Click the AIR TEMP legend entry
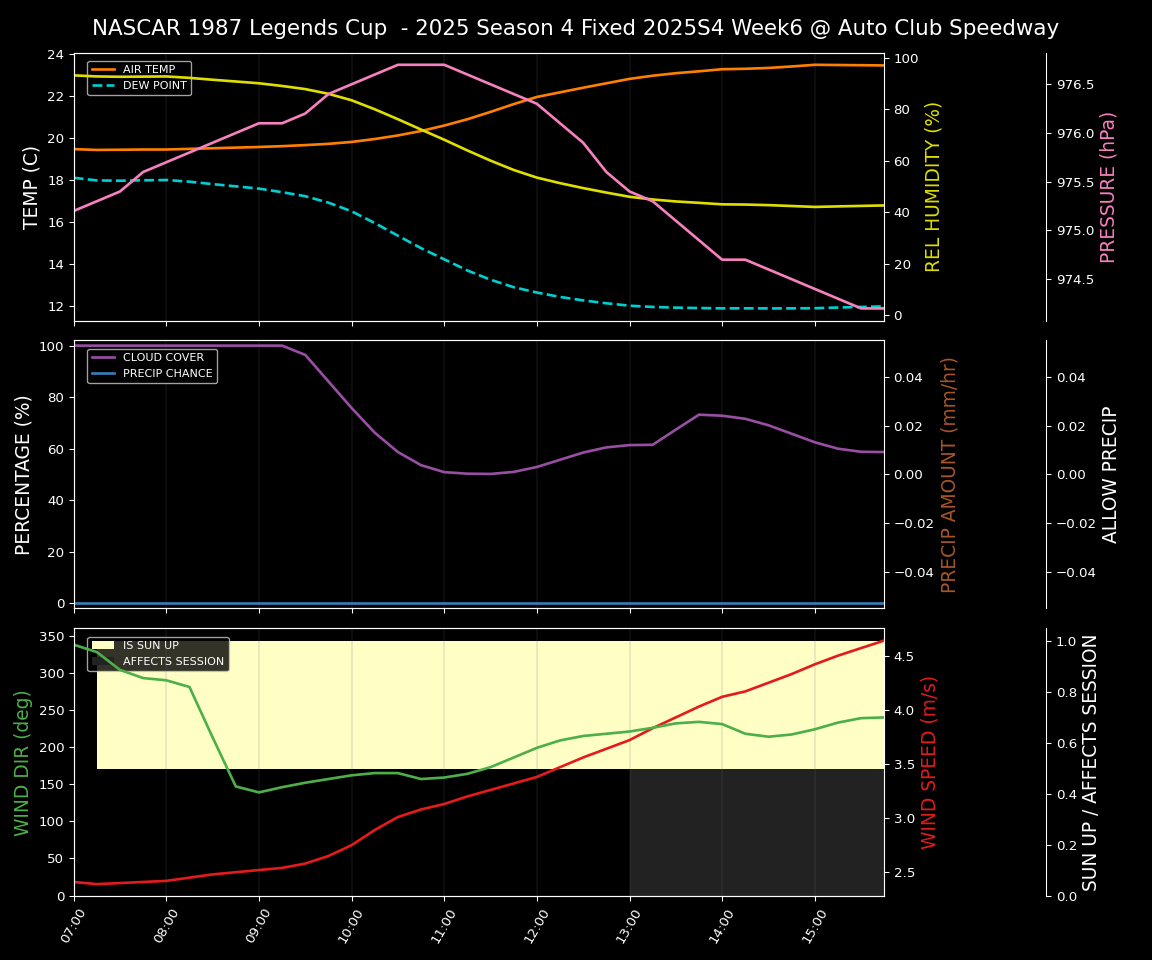Viewport: 1152px width, 960px height. [148, 70]
